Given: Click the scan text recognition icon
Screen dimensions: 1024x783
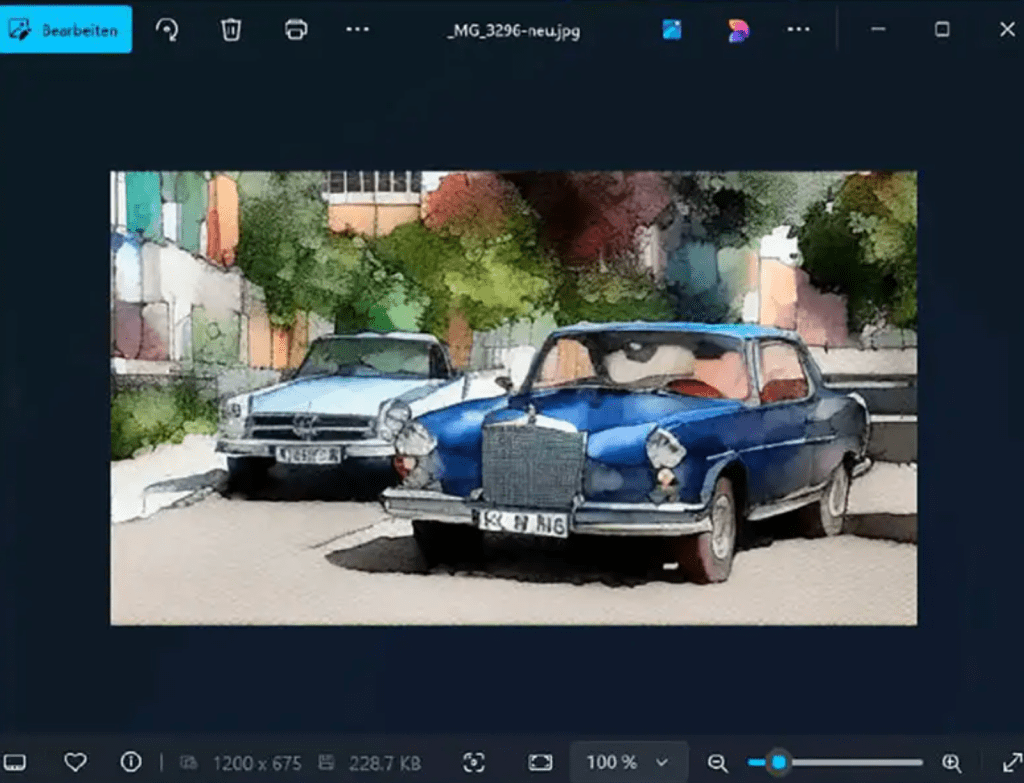Looking at the screenshot, I should [476, 762].
